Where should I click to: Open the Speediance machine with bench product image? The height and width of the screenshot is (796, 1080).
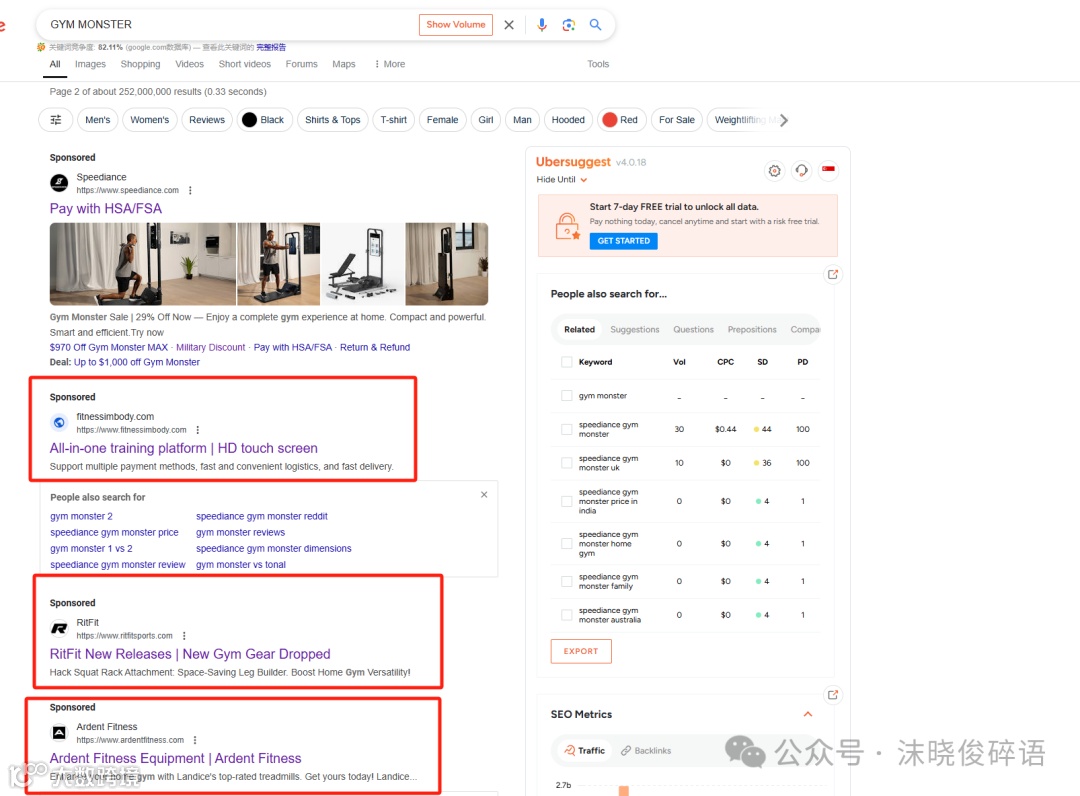(362, 264)
